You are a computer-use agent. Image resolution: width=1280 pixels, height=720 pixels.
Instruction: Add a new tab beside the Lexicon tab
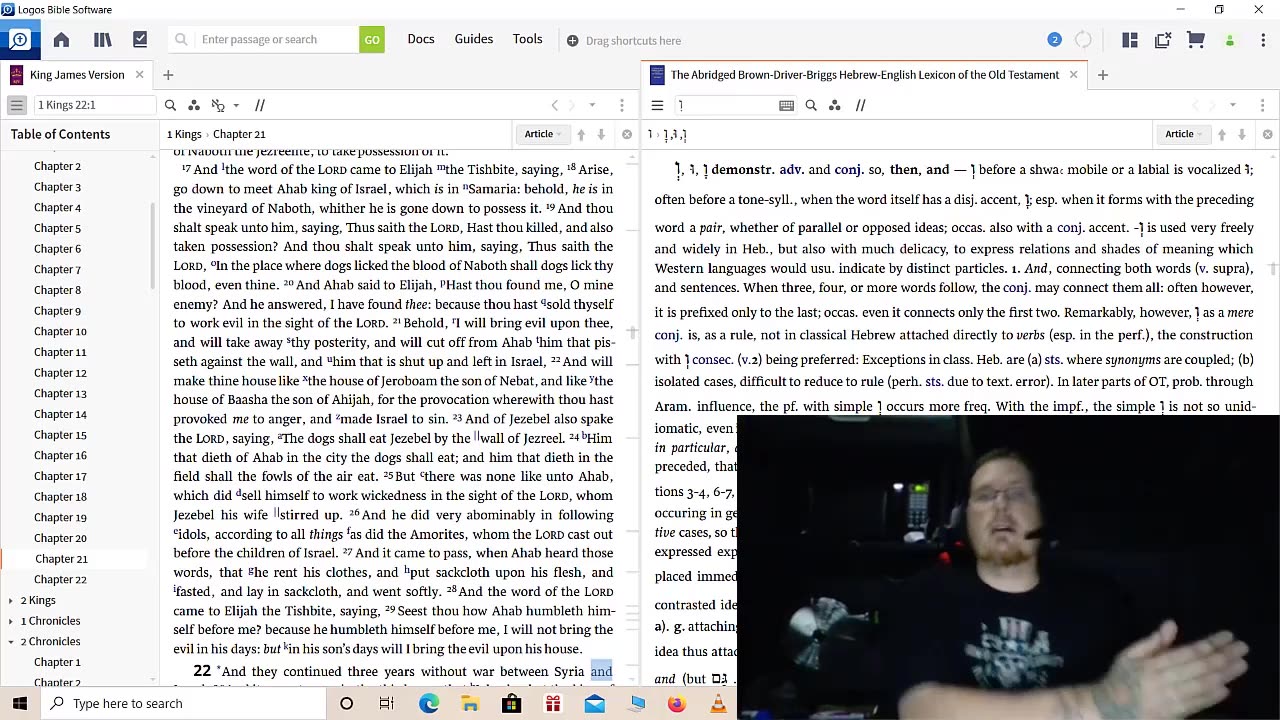1102,75
